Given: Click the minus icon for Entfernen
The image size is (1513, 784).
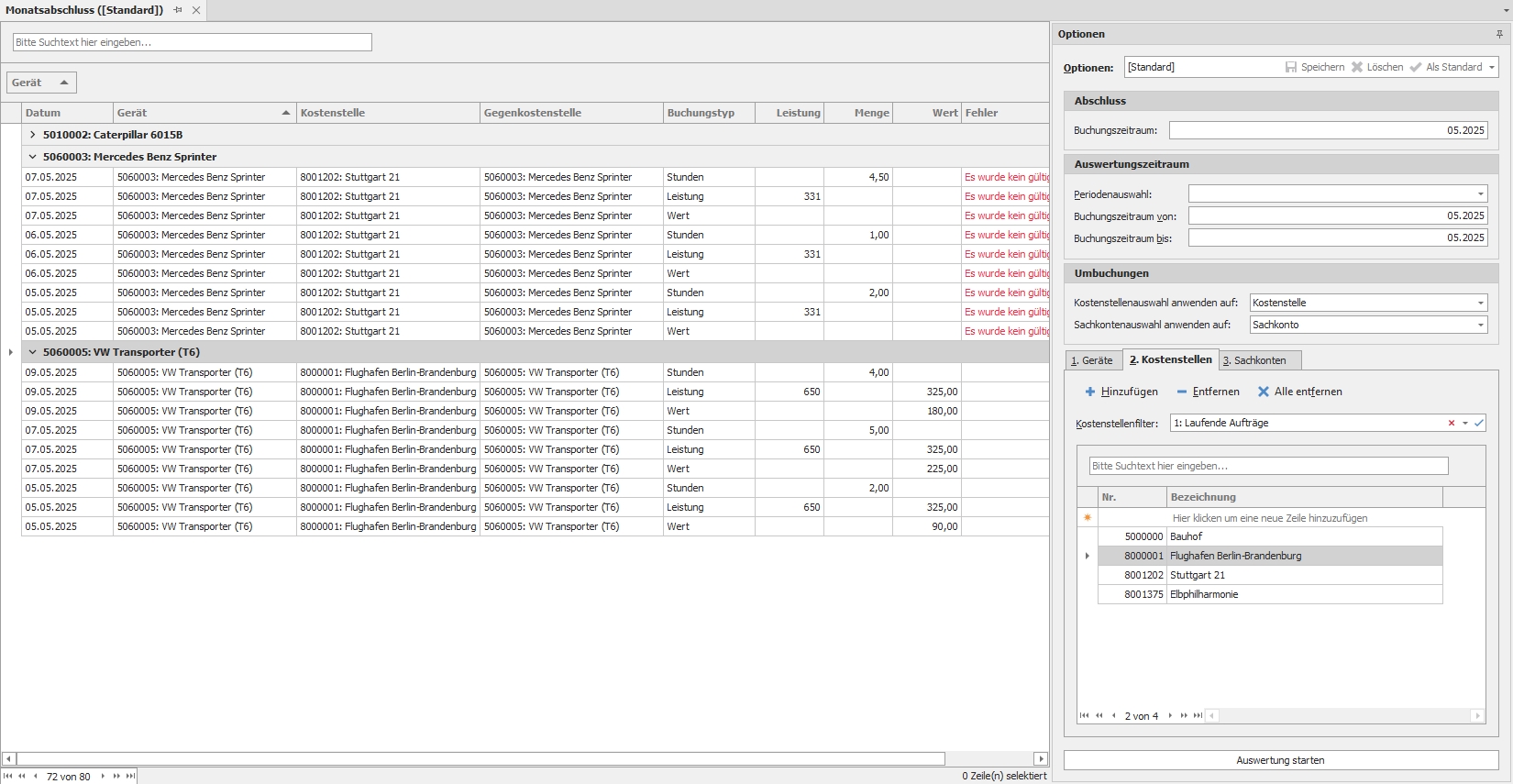Looking at the screenshot, I should (1182, 392).
